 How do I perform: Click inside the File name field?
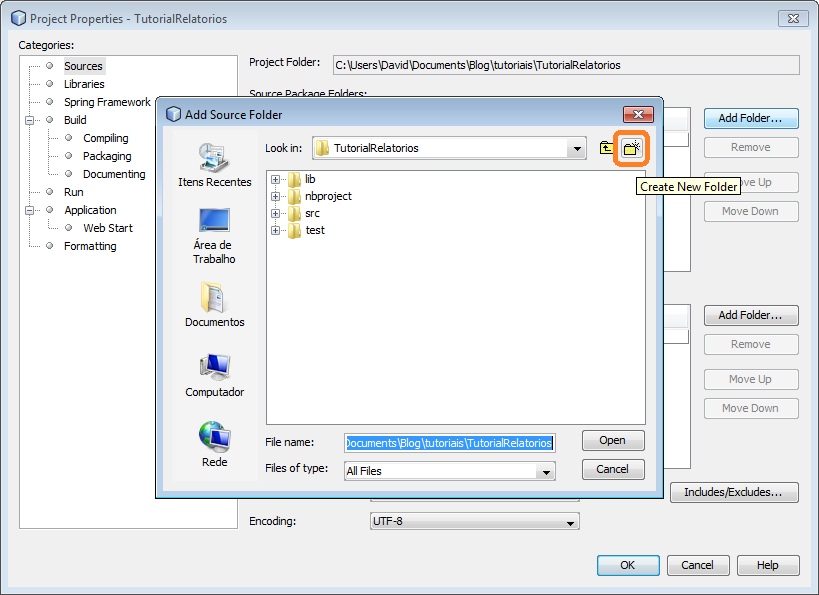449,442
